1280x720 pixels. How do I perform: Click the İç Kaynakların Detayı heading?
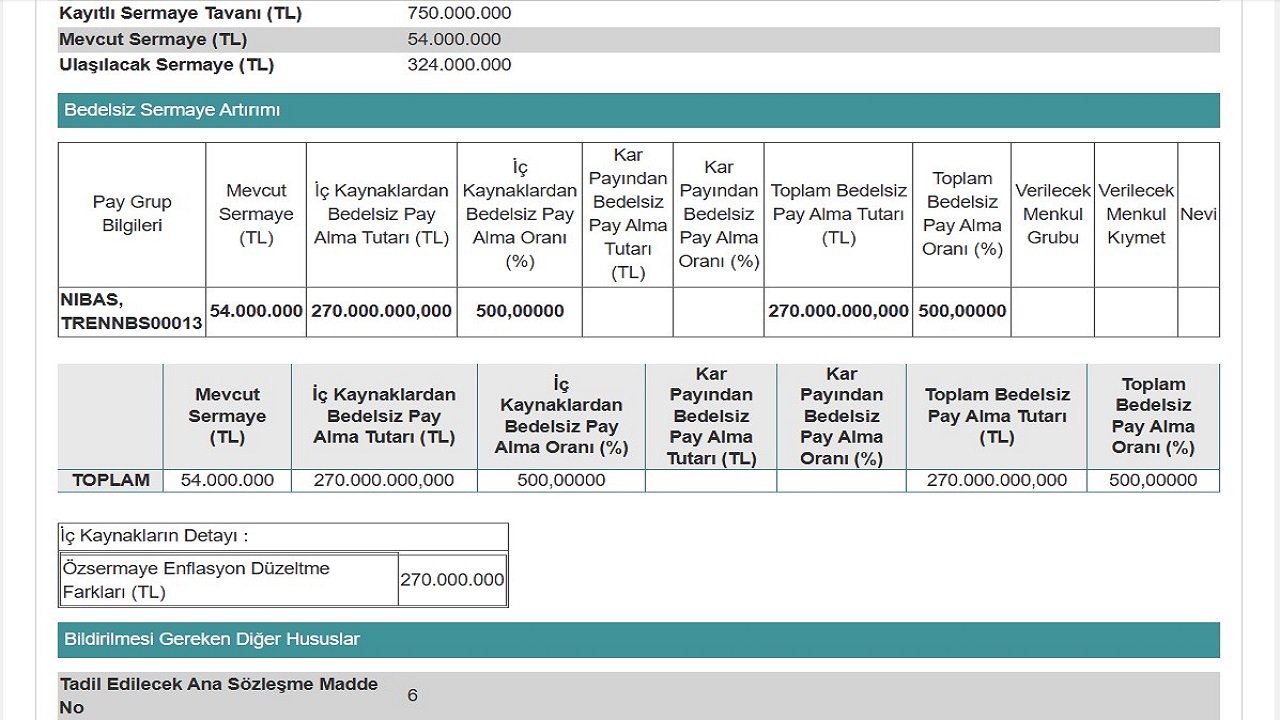pos(154,537)
